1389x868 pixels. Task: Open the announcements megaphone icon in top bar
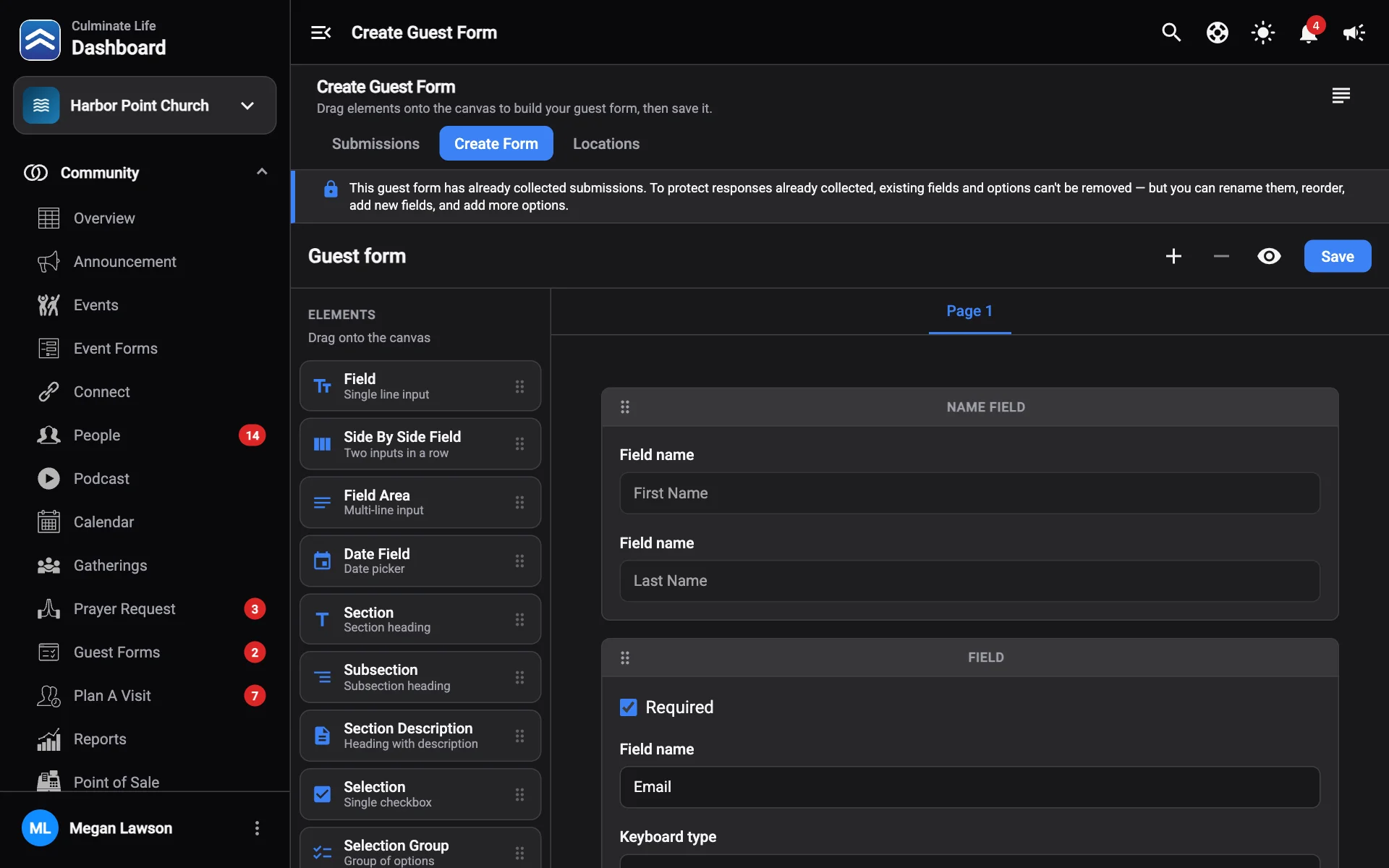tap(1354, 33)
